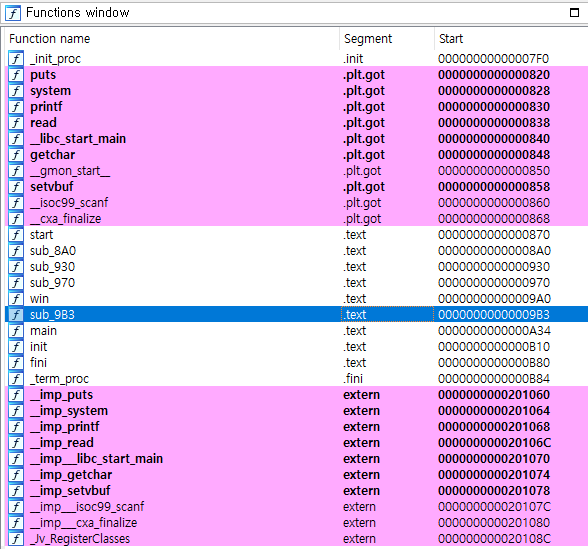This screenshot has height=549, width=588.
Task: Maximize the Functions window panel
Action: 574,13
